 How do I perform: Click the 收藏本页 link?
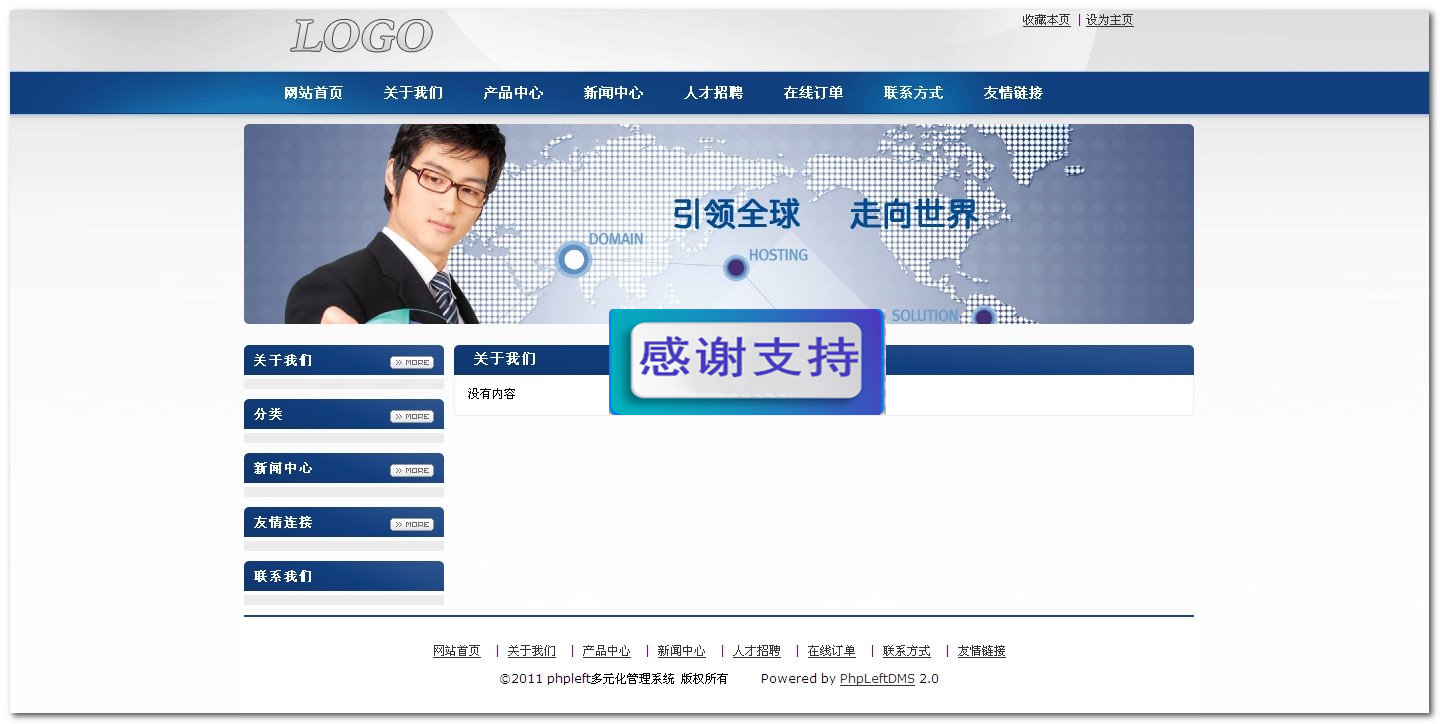click(x=1046, y=20)
